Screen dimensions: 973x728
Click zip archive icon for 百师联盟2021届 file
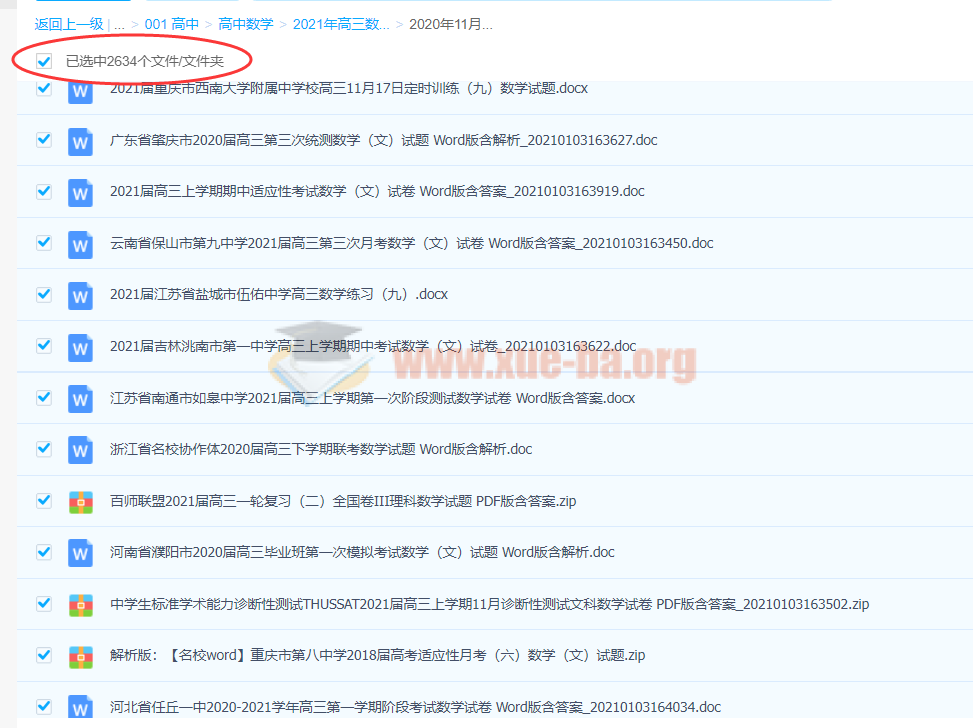(80, 502)
